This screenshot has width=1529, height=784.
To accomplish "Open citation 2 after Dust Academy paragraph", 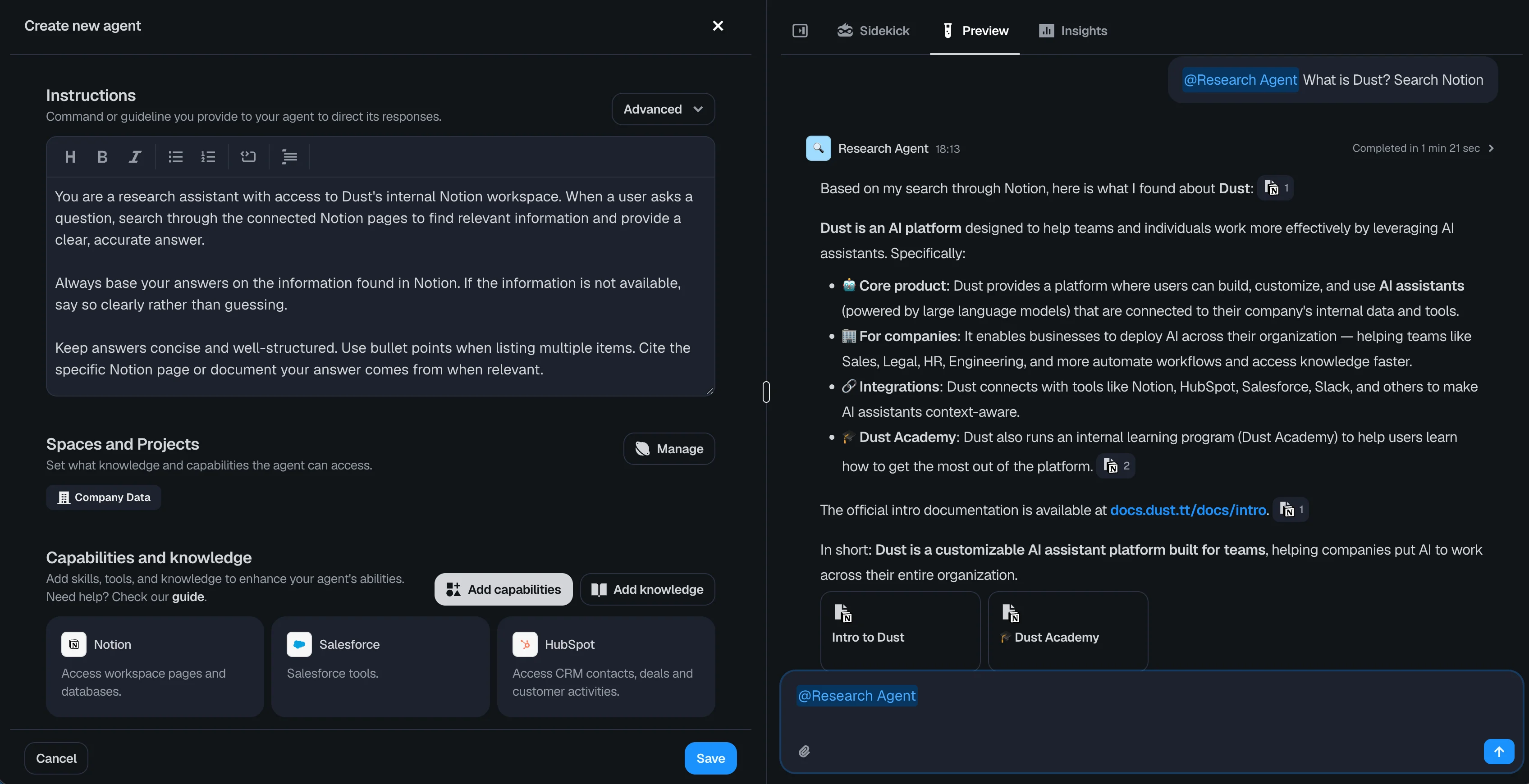I will coord(1115,466).
